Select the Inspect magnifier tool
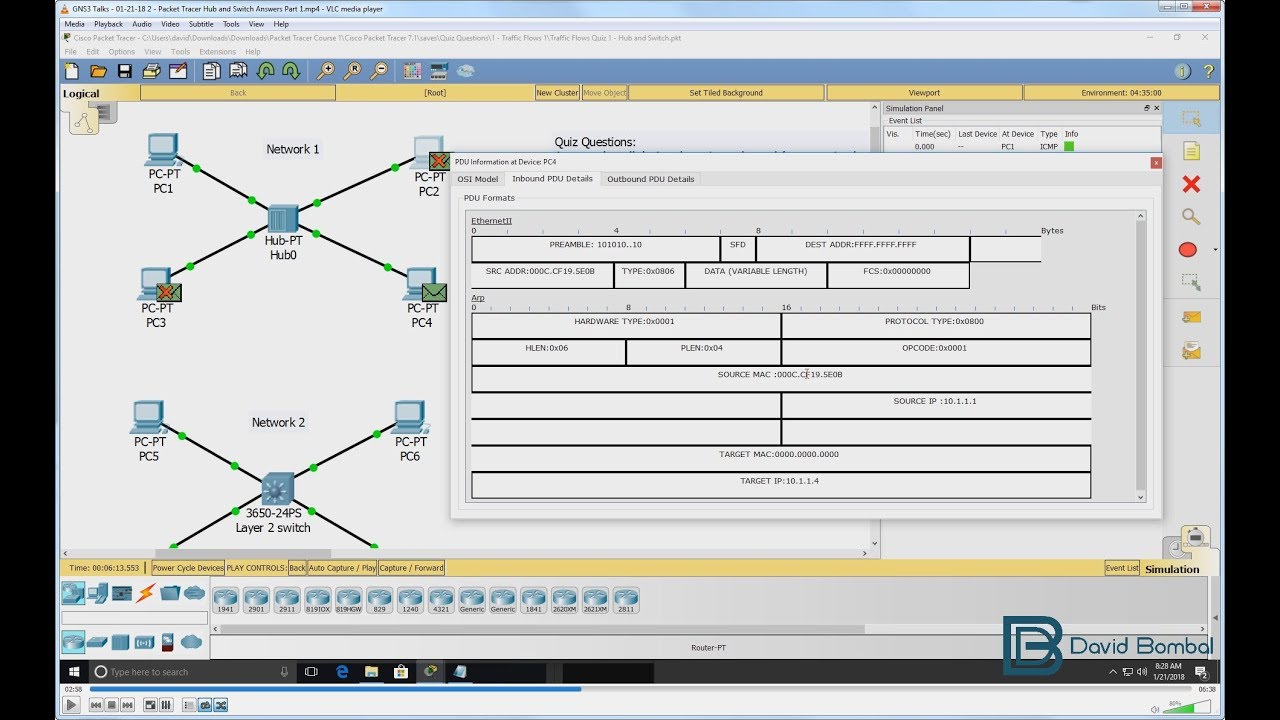The width and height of the screenshot is (1280, 720). pos(1190,217)
